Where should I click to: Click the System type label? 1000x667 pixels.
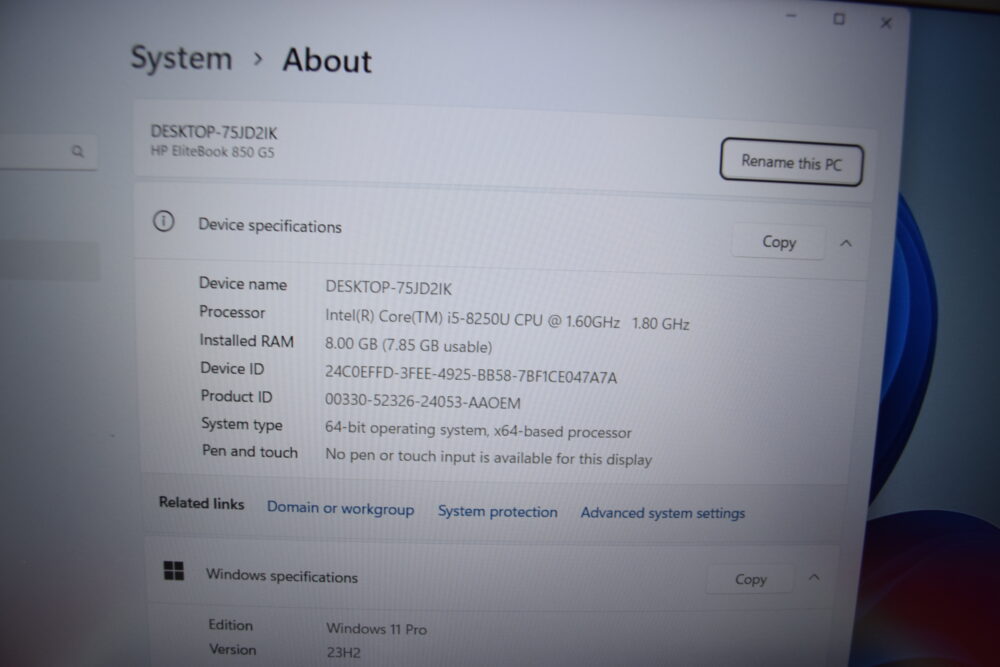(242, 424)
